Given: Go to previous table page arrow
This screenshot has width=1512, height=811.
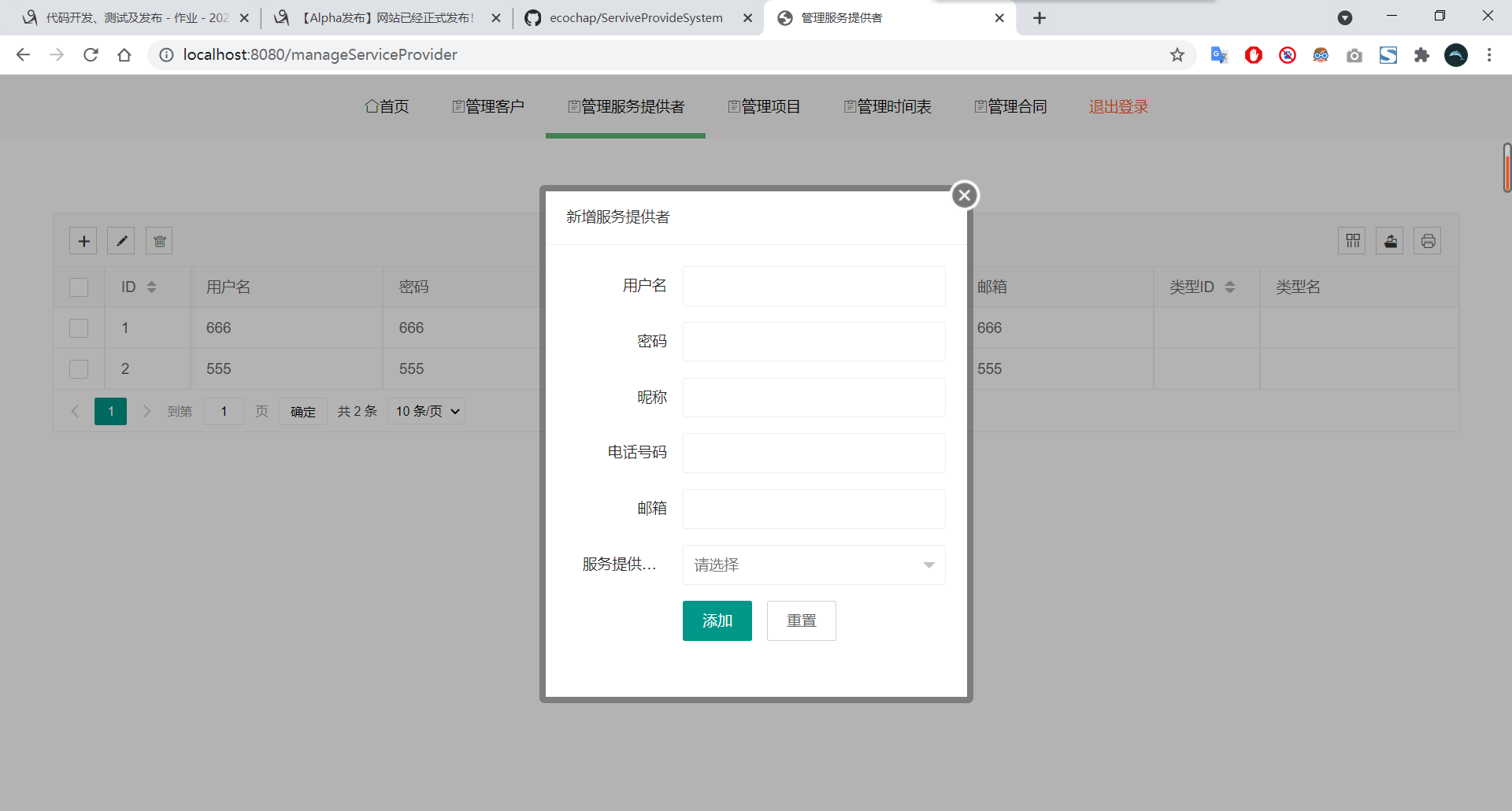Looking at the screenshot, I should (x=75, y=411).
